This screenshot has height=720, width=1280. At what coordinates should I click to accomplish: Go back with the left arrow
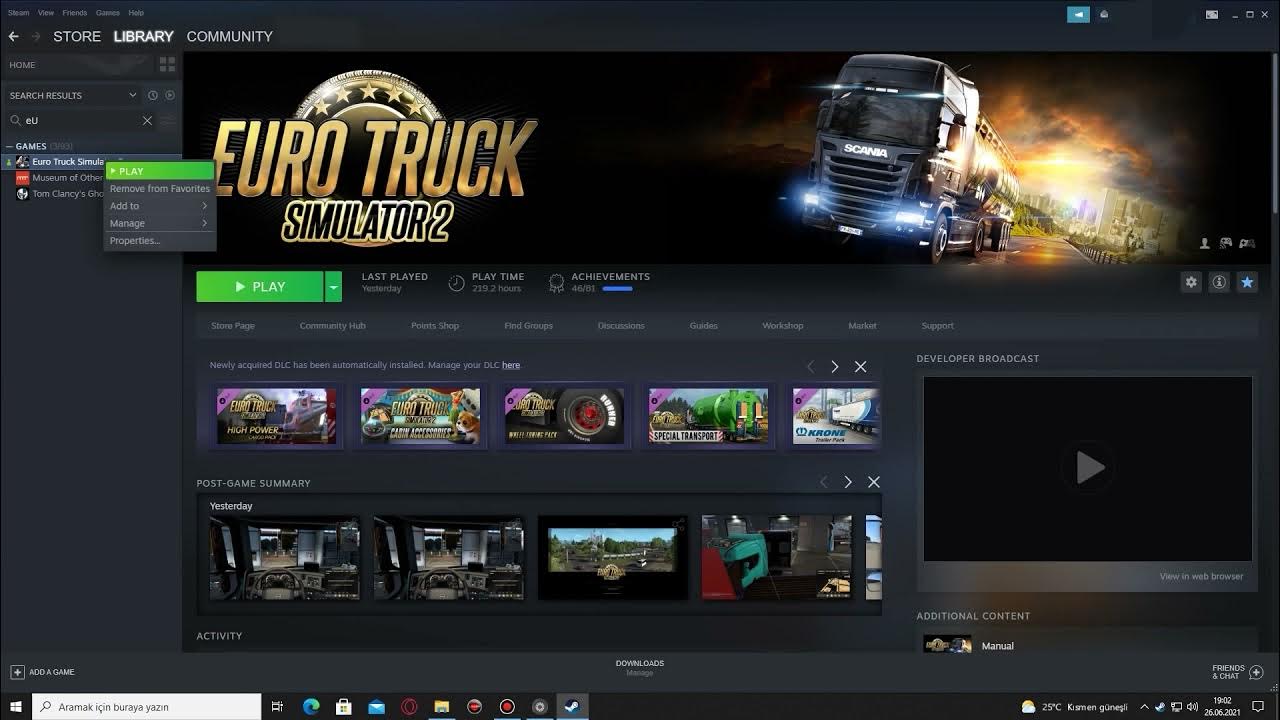click(13, 36)
